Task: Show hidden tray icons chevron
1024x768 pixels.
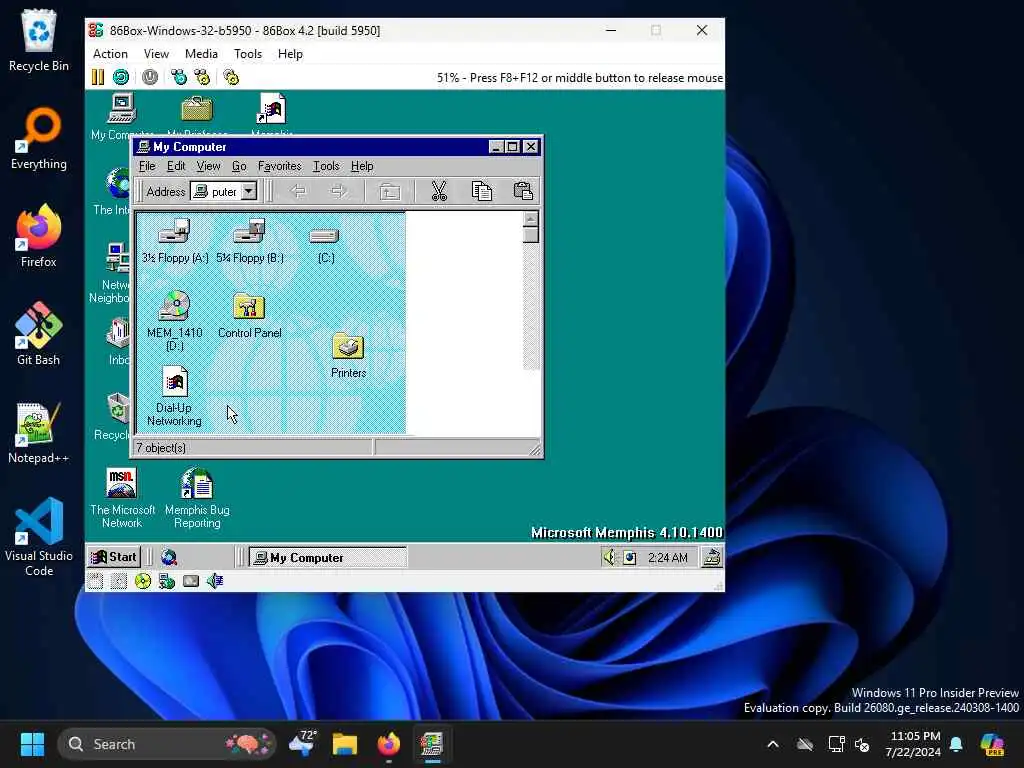Action: [x=773, y=744]
